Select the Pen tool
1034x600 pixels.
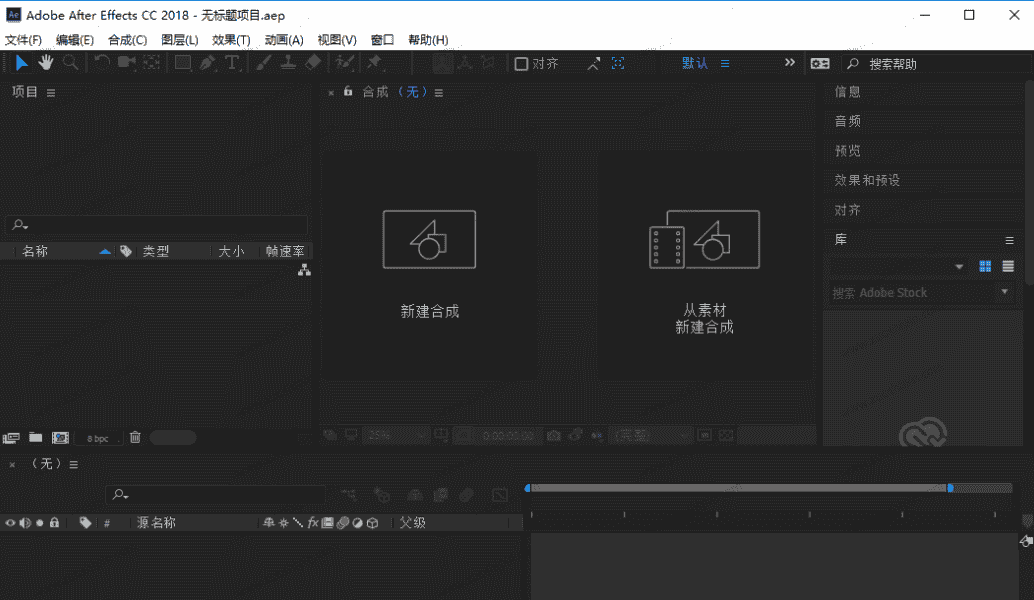point(207,63)
